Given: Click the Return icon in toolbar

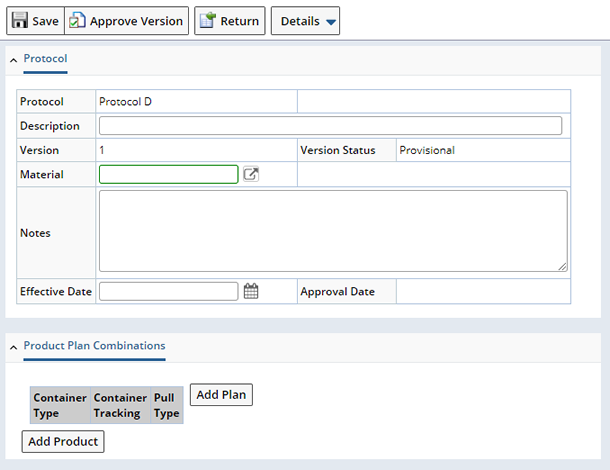Looking at the screenshot, I should [x=207, y=20].
